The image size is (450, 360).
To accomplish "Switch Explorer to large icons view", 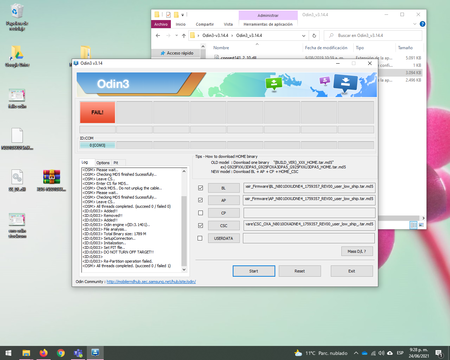I will pyautogui.click(x=421, y=225).
